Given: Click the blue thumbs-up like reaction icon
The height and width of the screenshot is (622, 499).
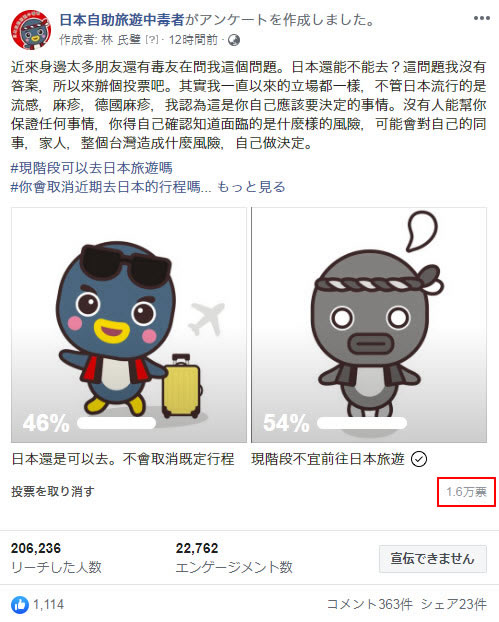Looking at the screenshot, I should point(20,605).
